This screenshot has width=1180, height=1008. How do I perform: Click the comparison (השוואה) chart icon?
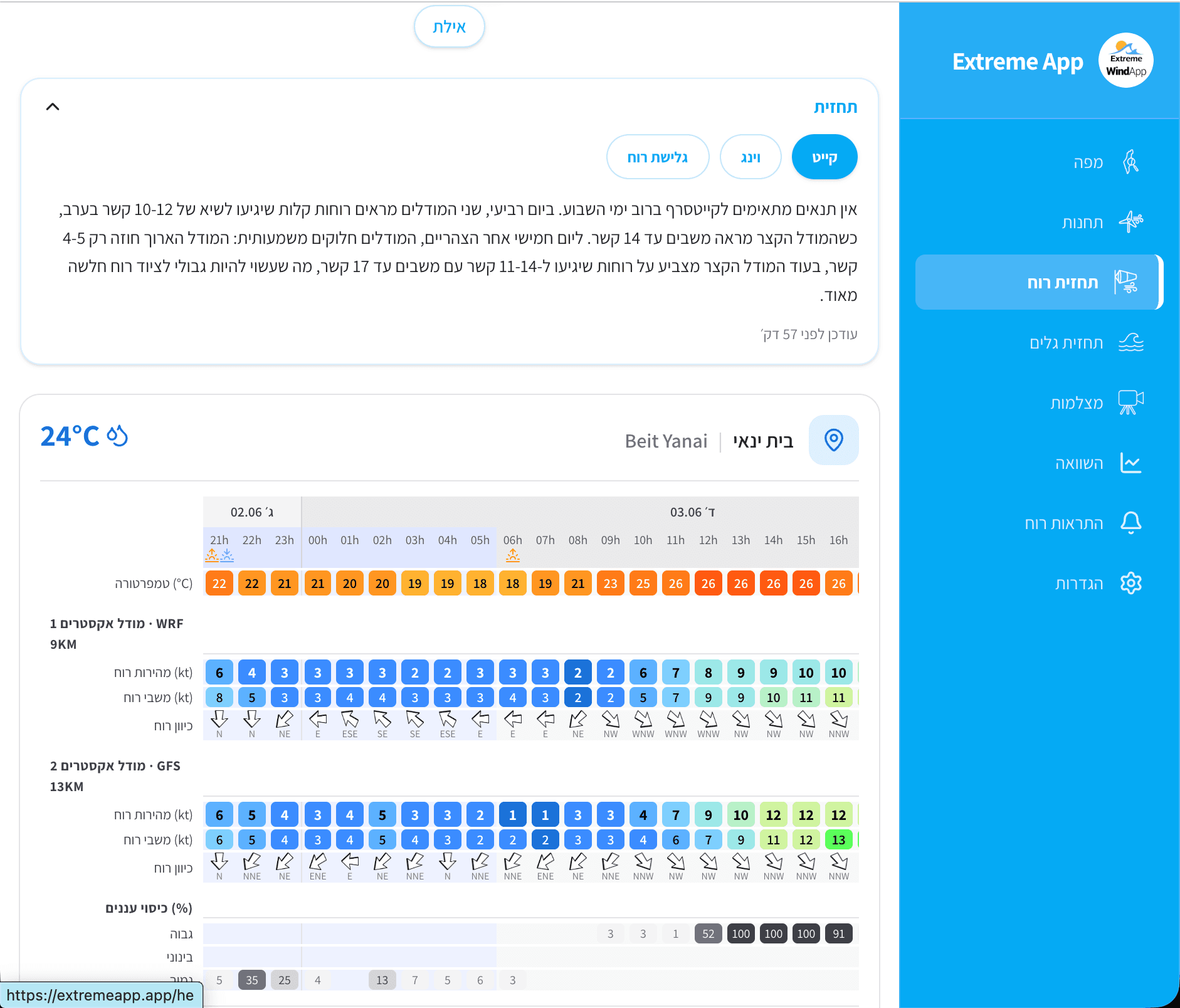[1131, 463]
